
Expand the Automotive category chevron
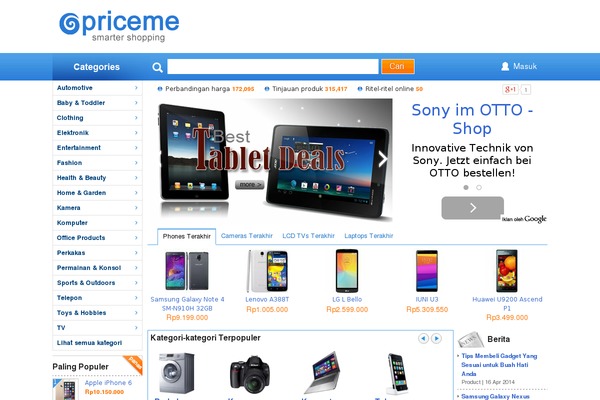[136, 88]
